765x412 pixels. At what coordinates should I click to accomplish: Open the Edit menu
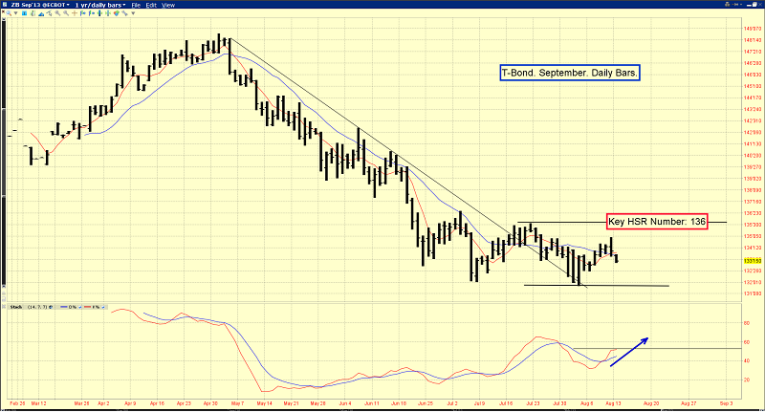[x=151, y=5]
